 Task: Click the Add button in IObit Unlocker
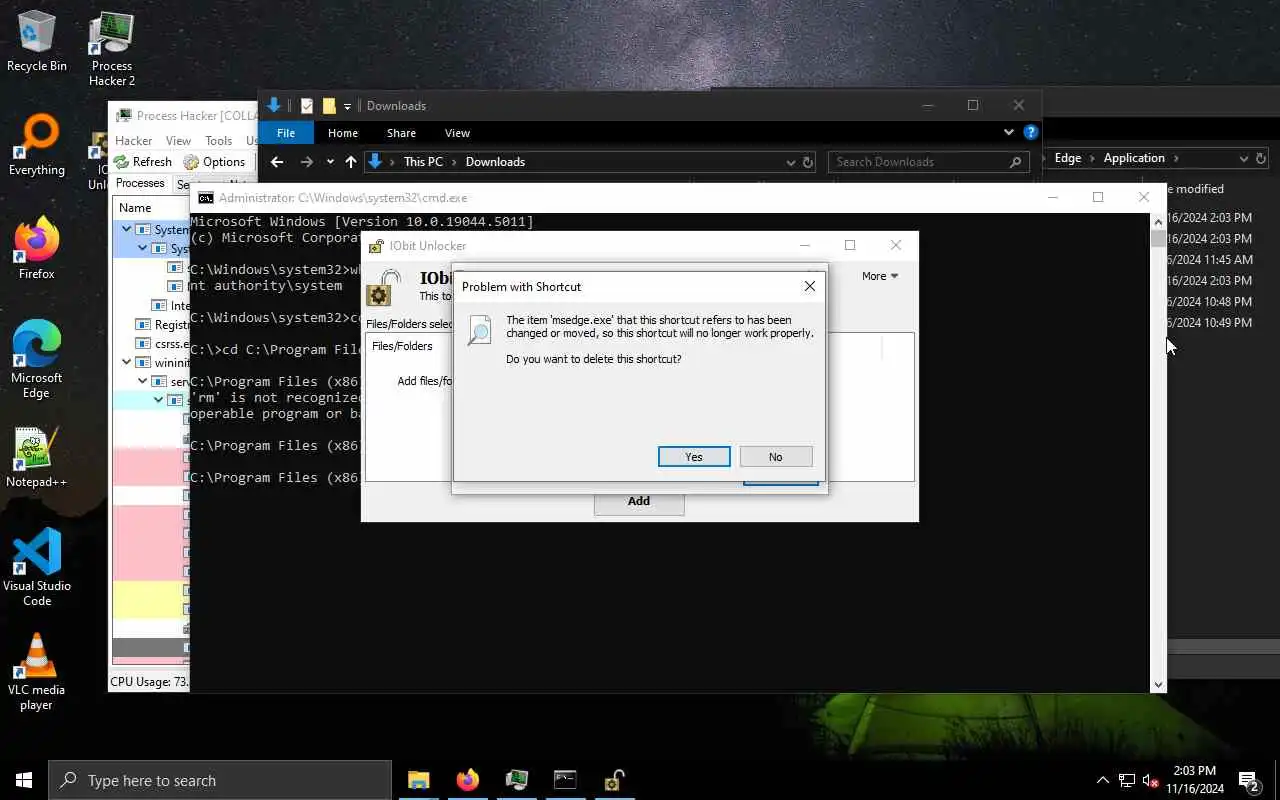click(639, 501)
